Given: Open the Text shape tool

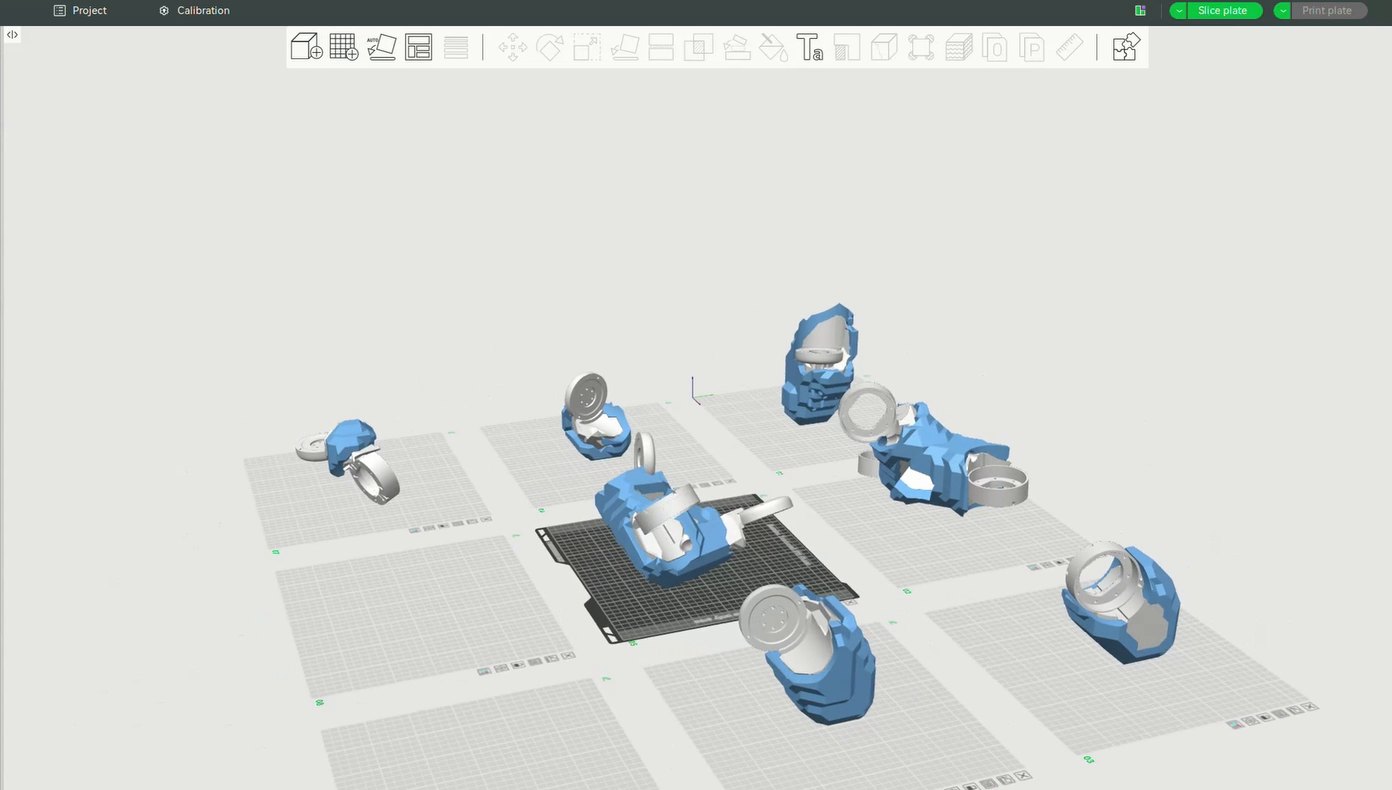Looking at the screenshot, I should [810, 47].
